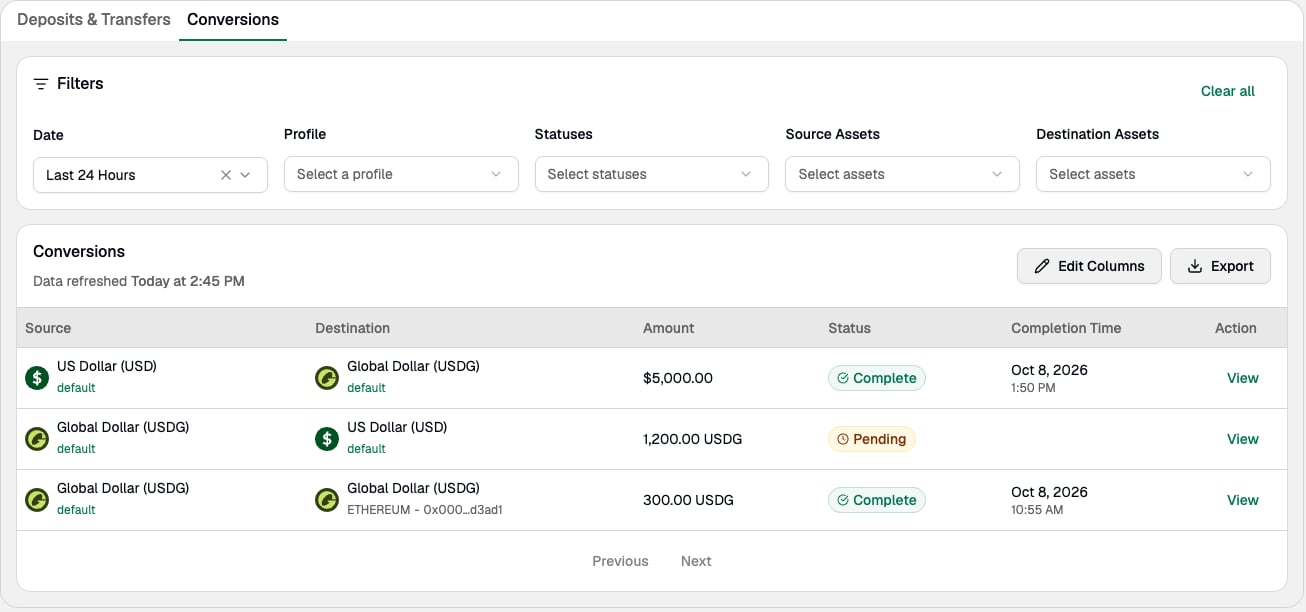Click the checkmark icon in the $5,000.00 row status
This screenshot has width=1306, height=612.
(843, 379)
